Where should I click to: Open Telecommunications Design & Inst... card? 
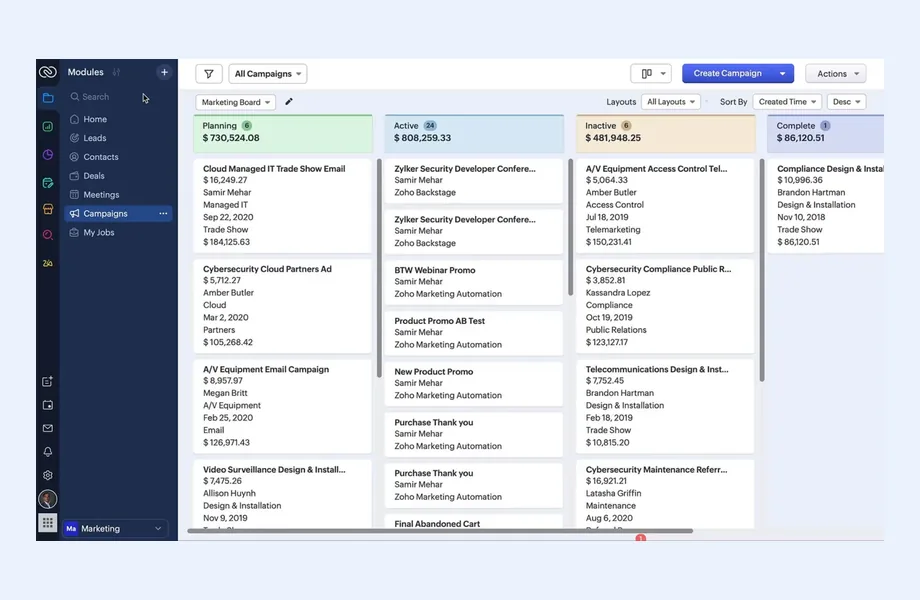click(665, 406)
